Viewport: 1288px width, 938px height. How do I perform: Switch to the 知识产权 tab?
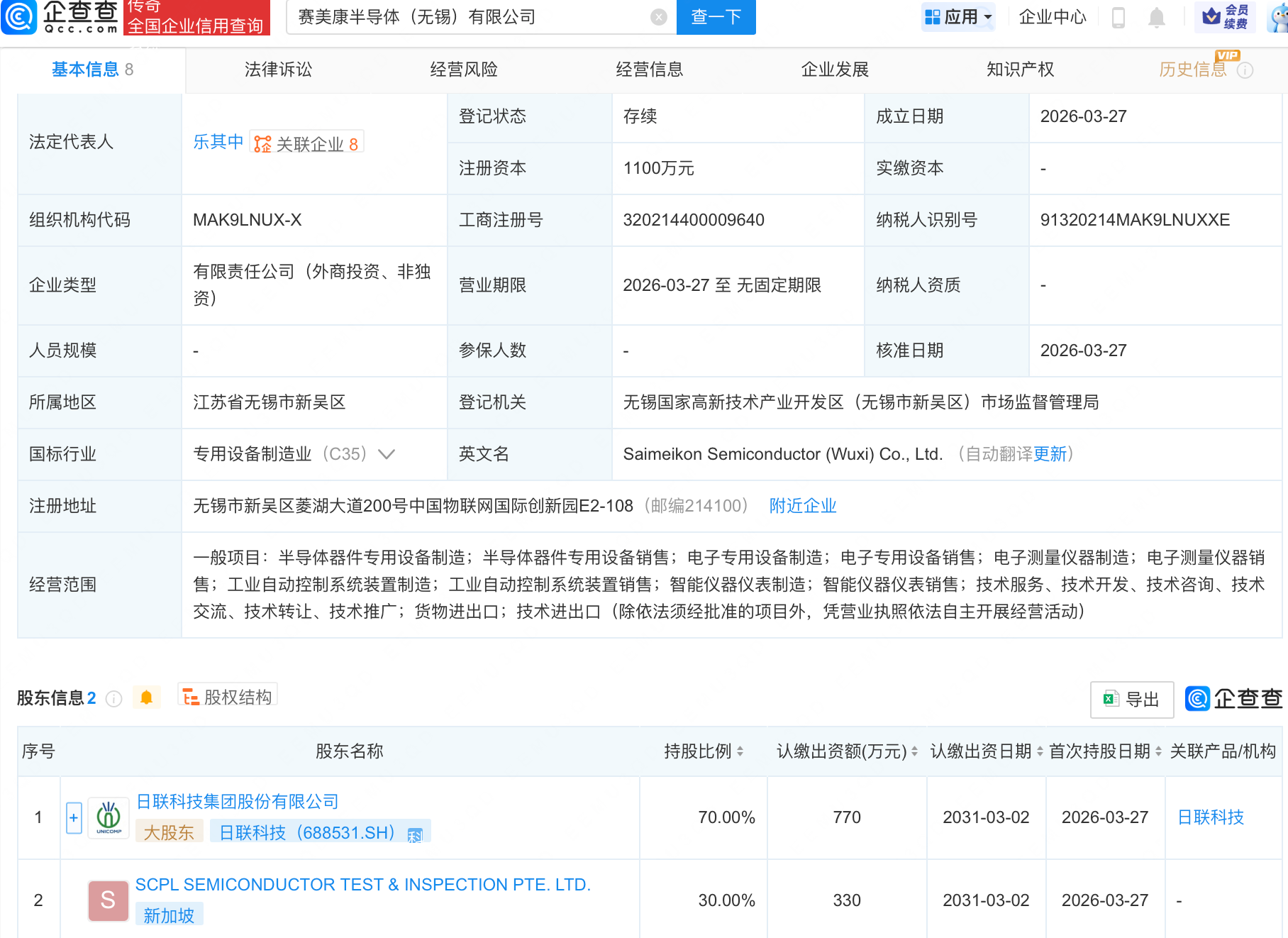pos(1020,70)
